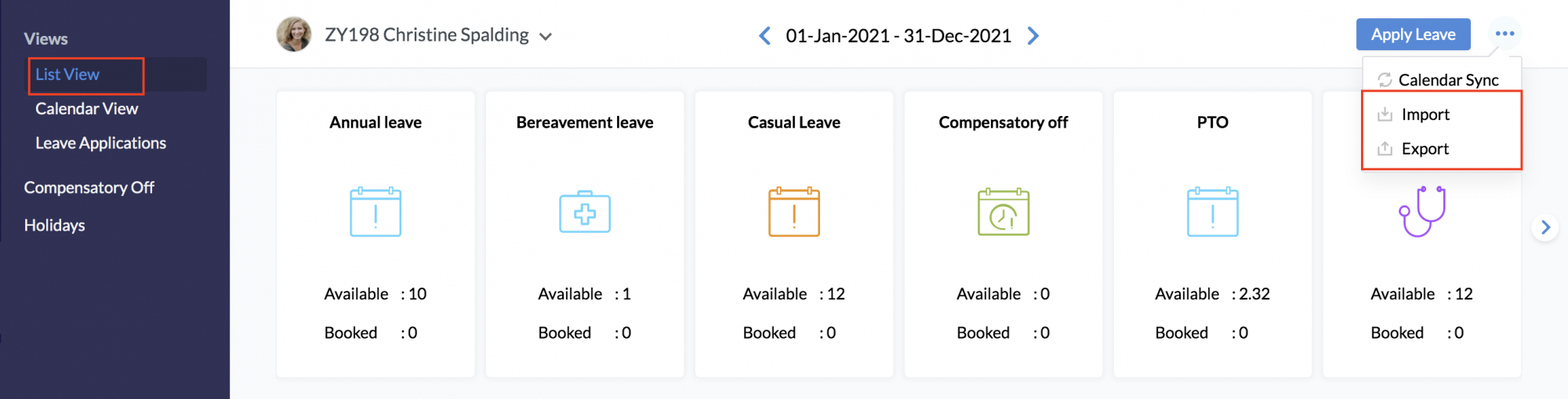Click the PTO calendar icon

[1213, 212]
